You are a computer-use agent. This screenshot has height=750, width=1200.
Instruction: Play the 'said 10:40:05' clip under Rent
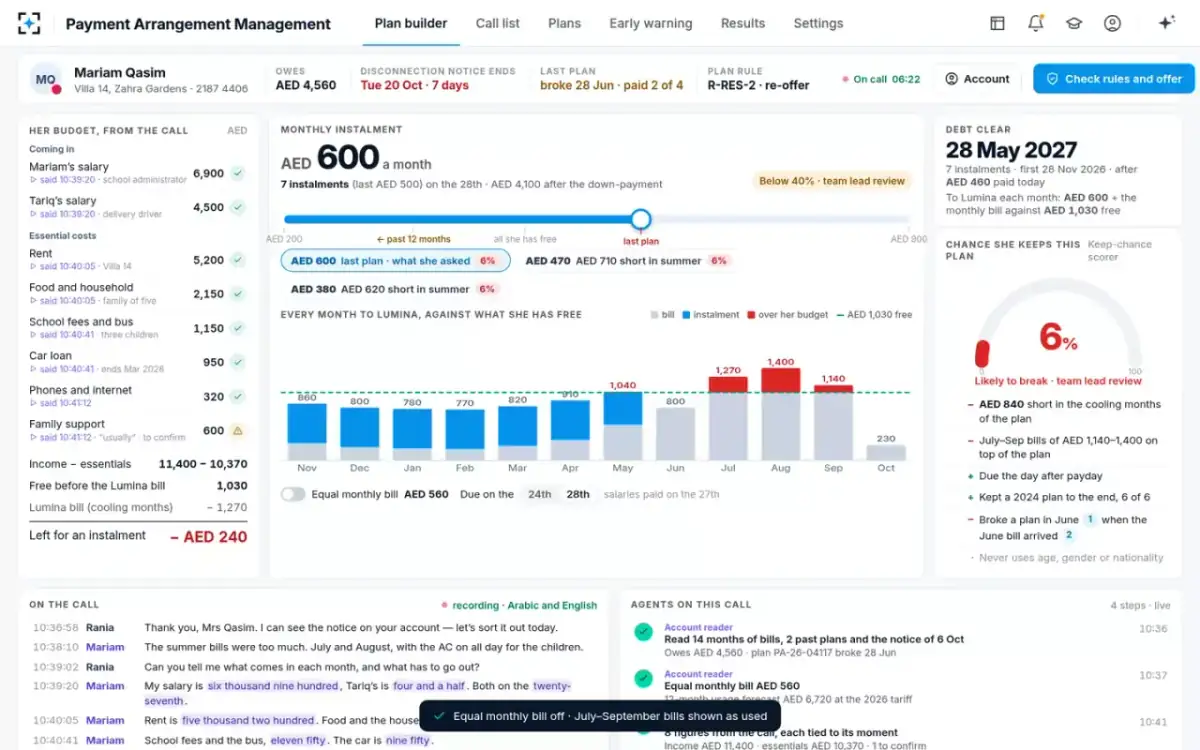[62, 267]
